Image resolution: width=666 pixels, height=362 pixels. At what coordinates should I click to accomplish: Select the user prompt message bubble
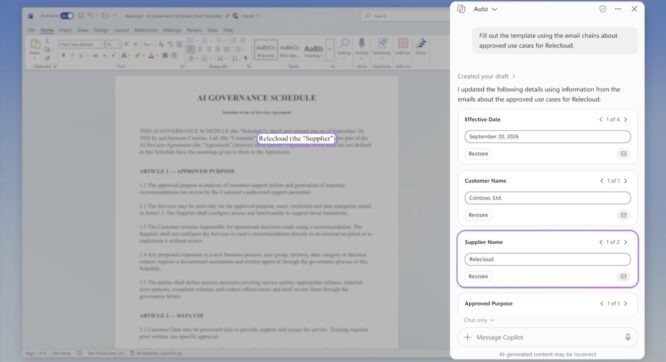tap(555, 40)
